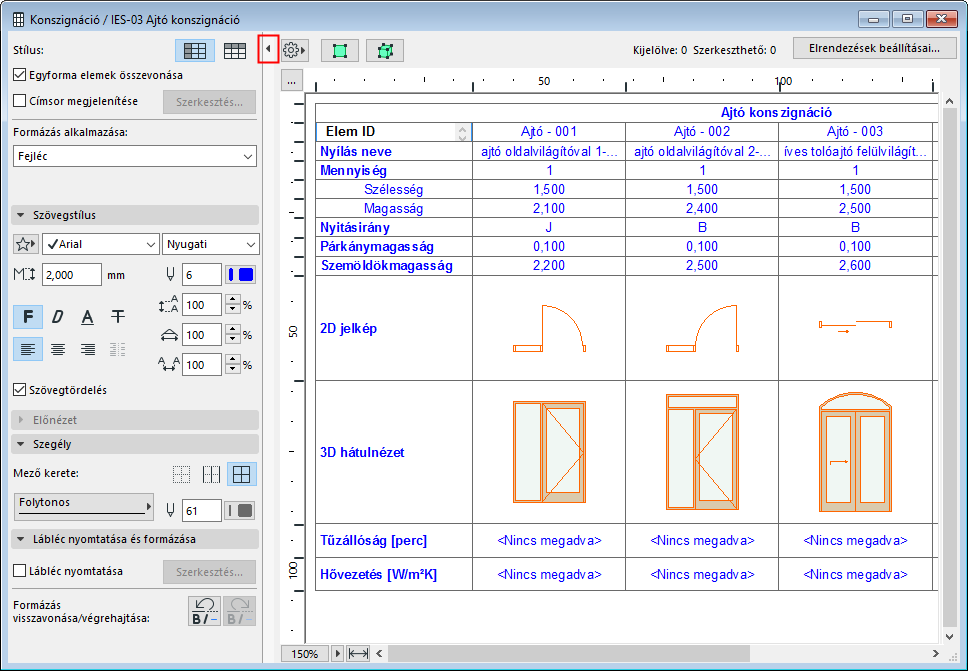
Task: Enable Lábléc nyomtatása checkbox
Action: click(x=20, y=572)
